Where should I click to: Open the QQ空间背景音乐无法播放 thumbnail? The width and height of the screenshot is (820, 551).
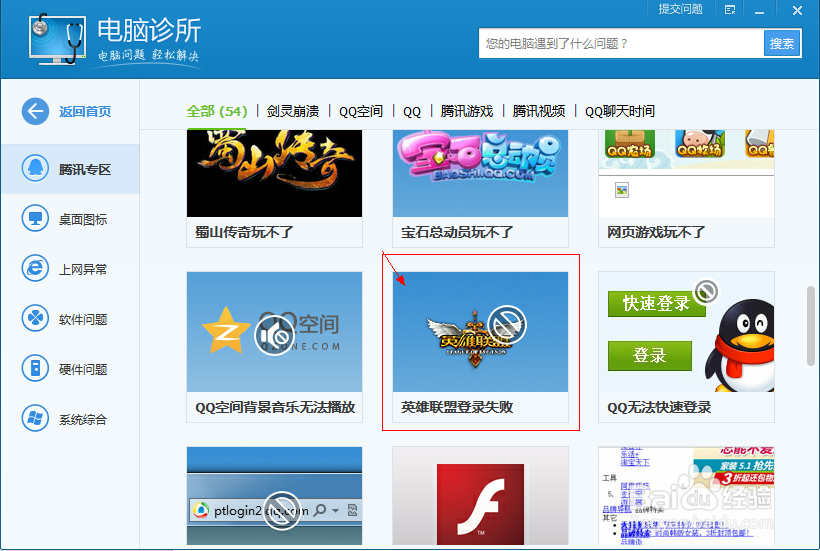click(x=274, y=331)
